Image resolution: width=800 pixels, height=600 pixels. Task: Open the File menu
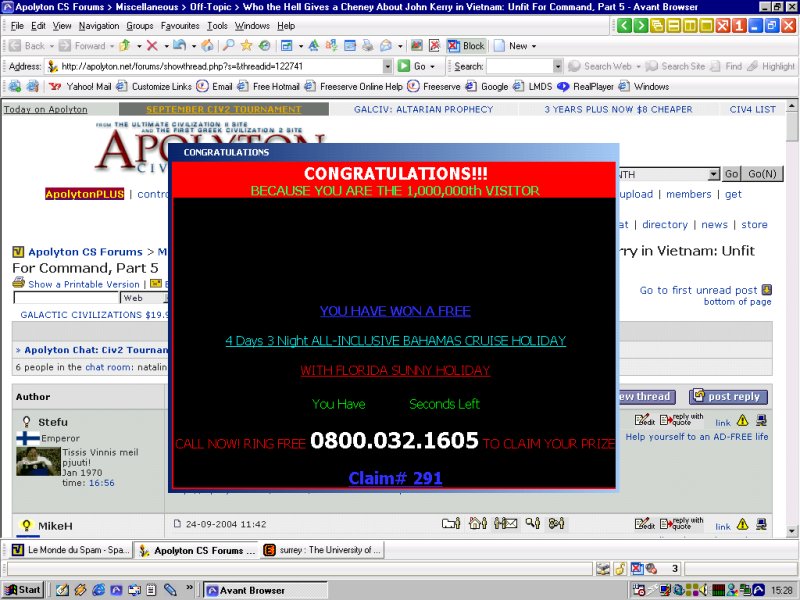pos(17,26)
